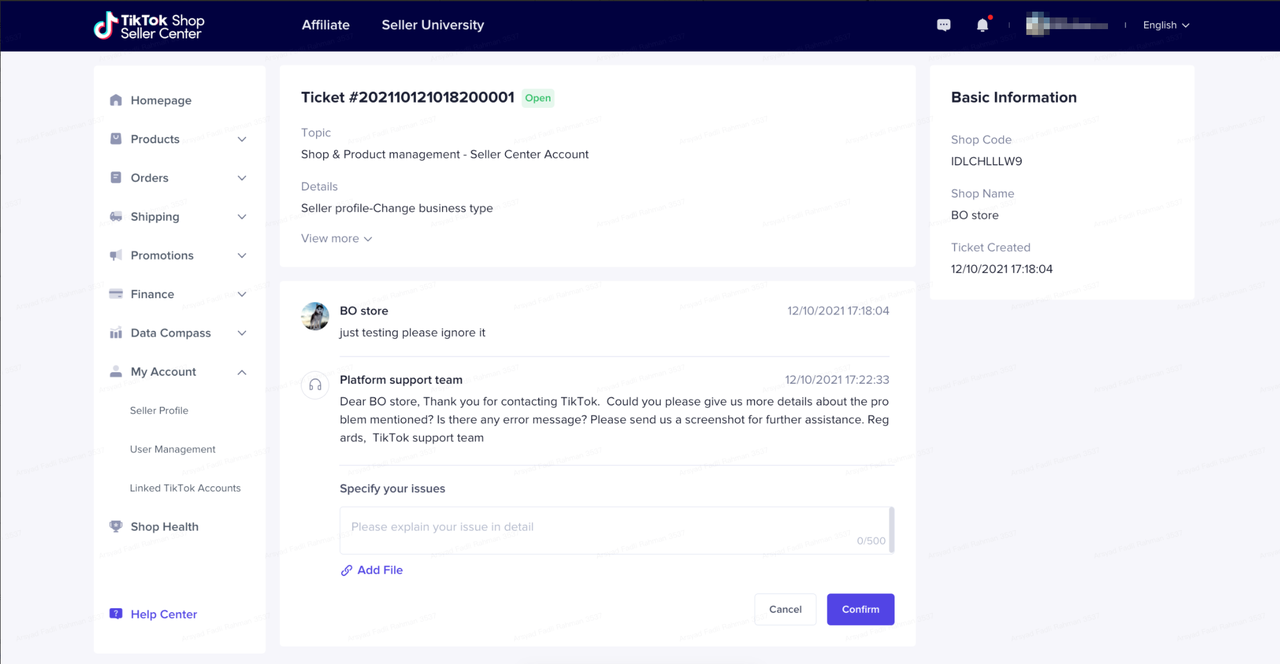Viewport: 1280px width, 664px height.
Task: Go to Seller University in top navigation
Action: coord(432,25)
